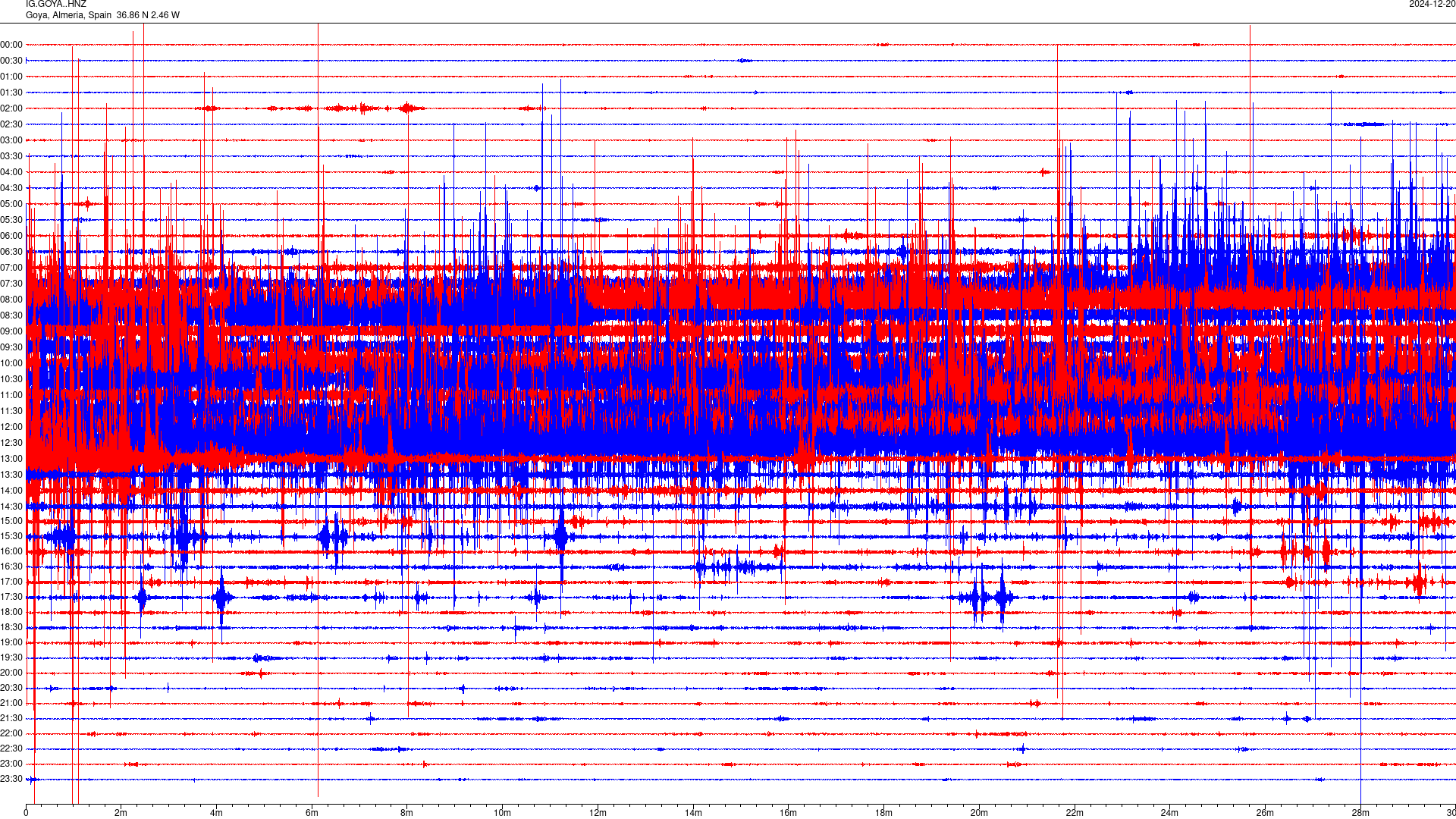The image size is (1456, 819).
Task: Click the 08:00 time label
Action: [x=11, y=300]
